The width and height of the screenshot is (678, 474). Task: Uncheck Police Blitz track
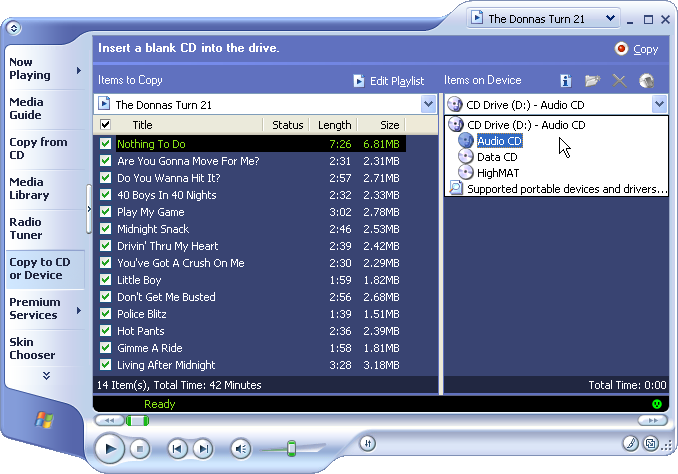(x=106, y=314)
